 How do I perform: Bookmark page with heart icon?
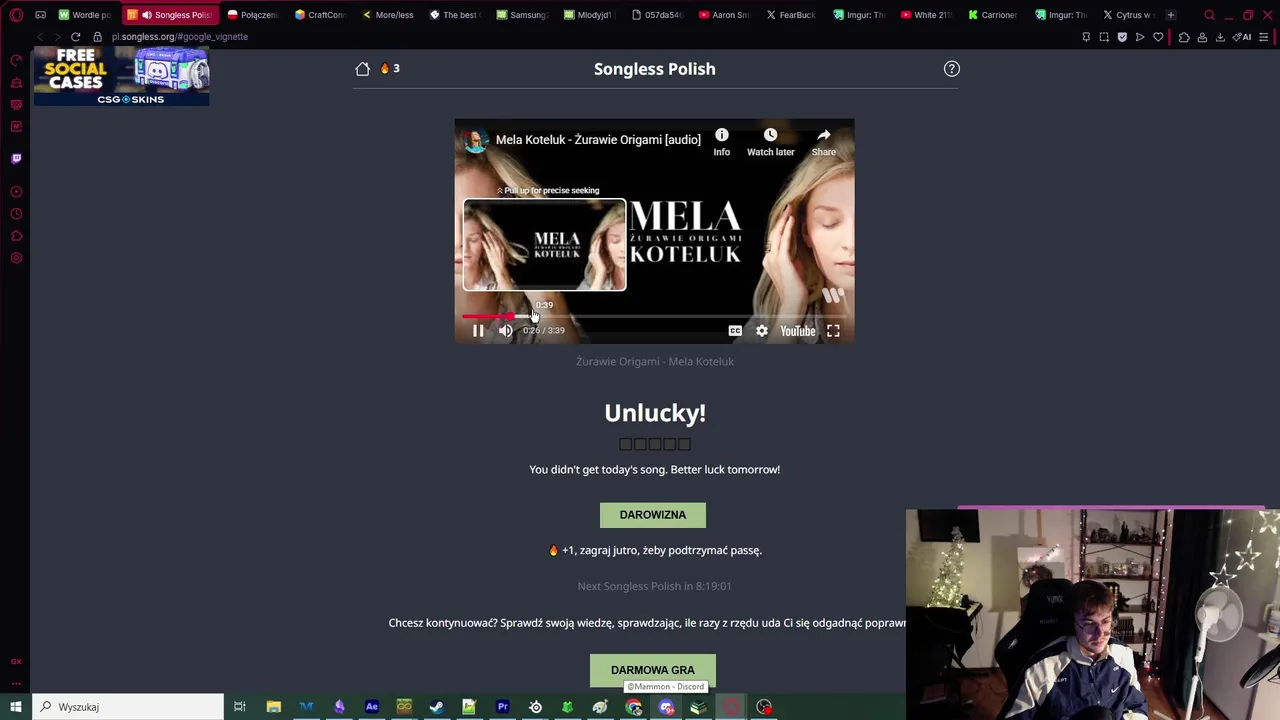1158,37
